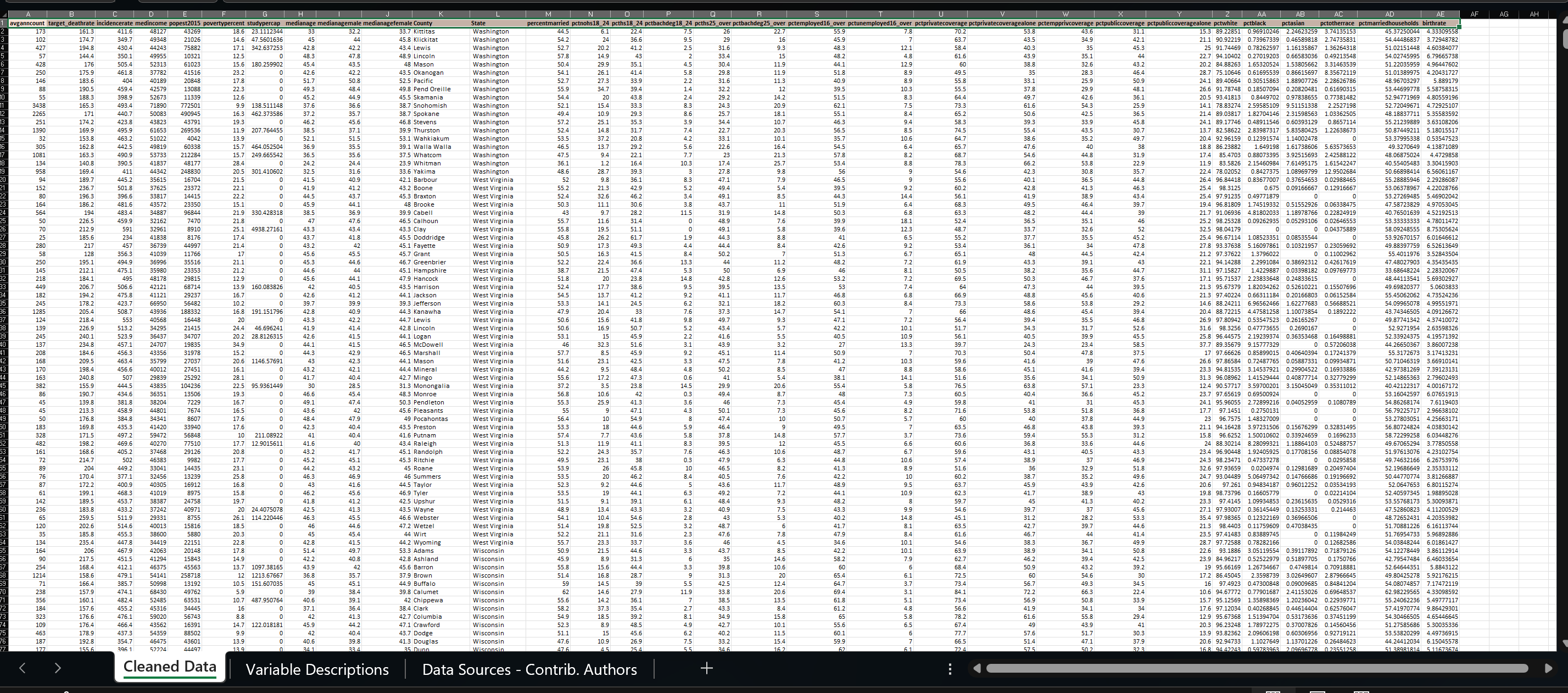Switch to the Variable Descriptions tab
This screenshot has height=693, width=1568.
coord(317,669)
